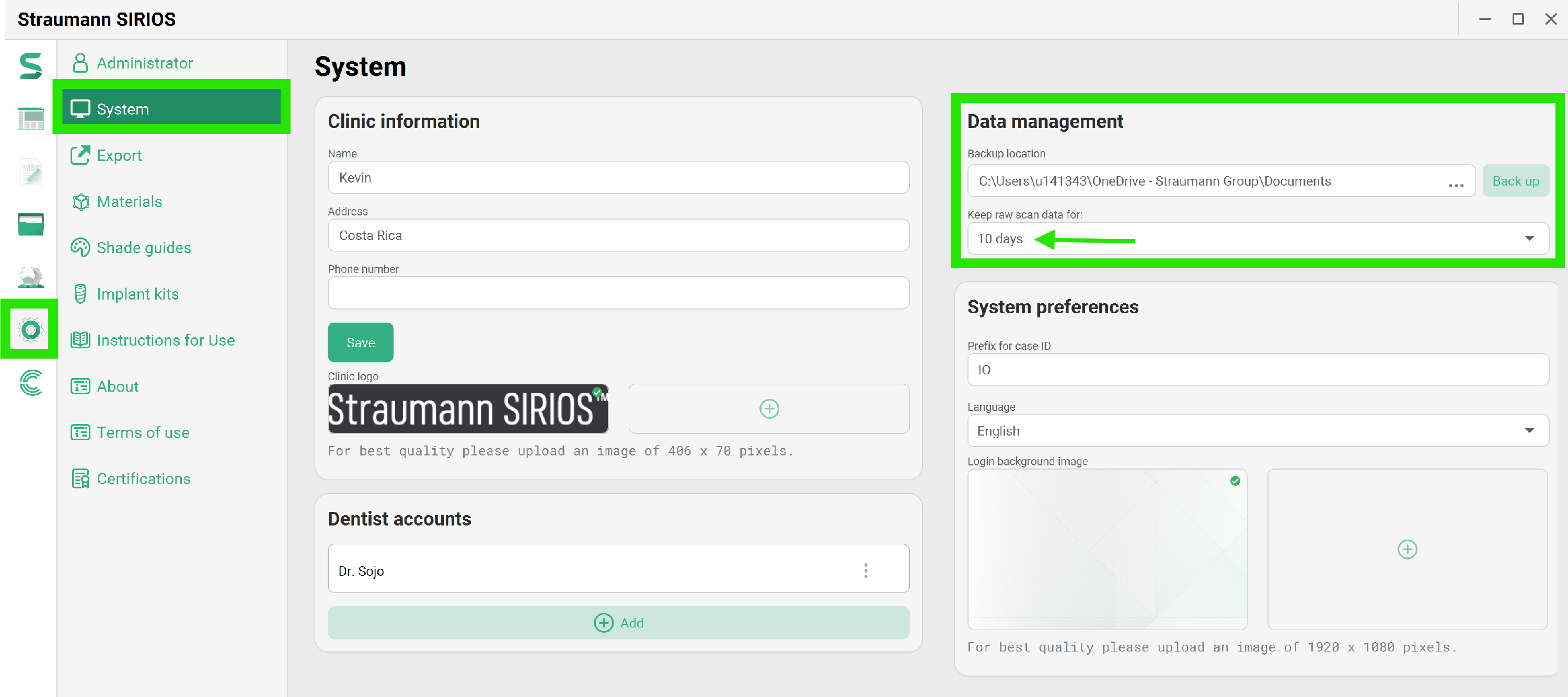Select the Dr. Sojo dentist account row
The height and width of the screenshot is (697, 1568).
click(618, 568)
